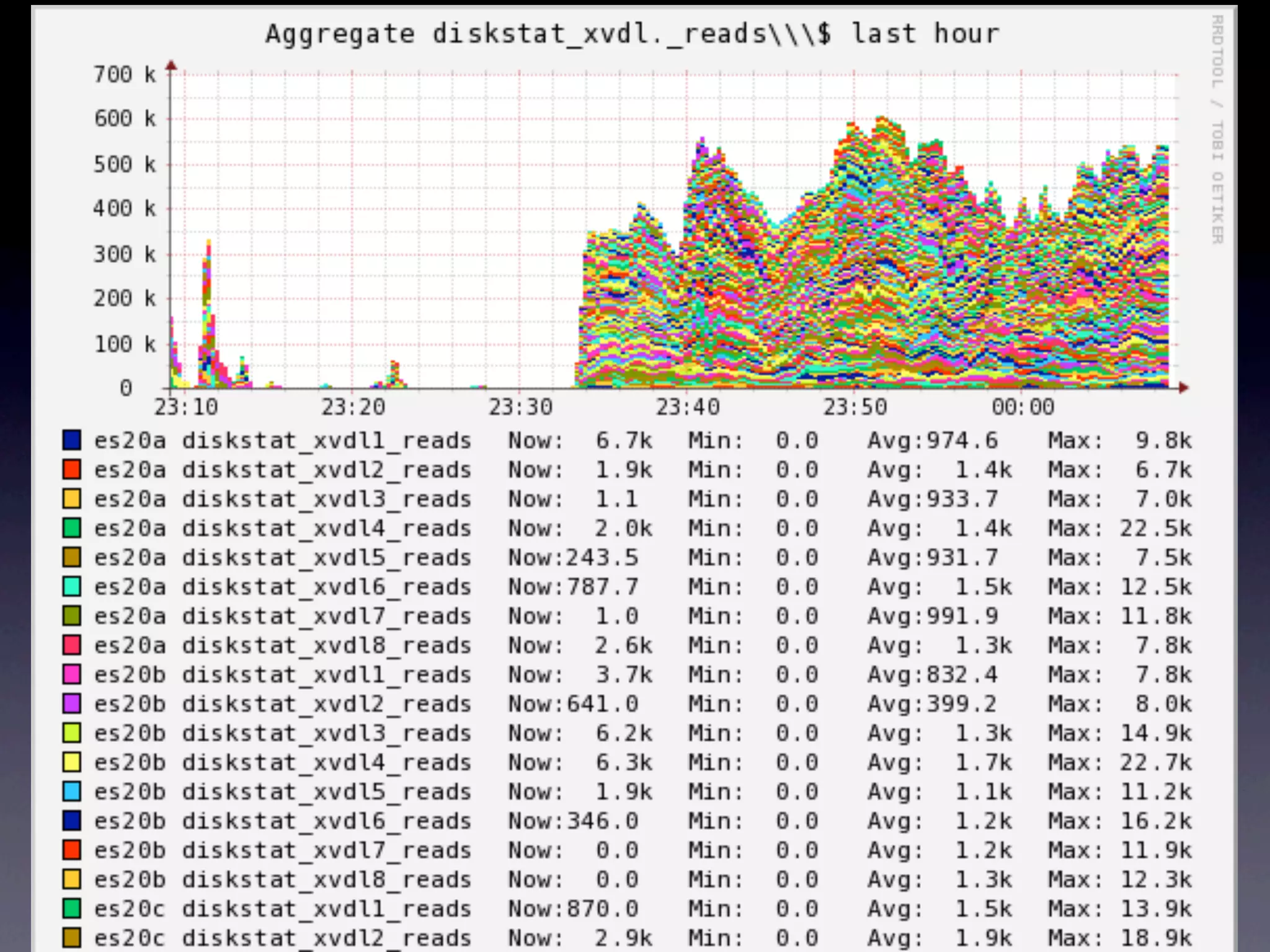Click the es20b xvdl2_reads purple swatch

point(72,703)
